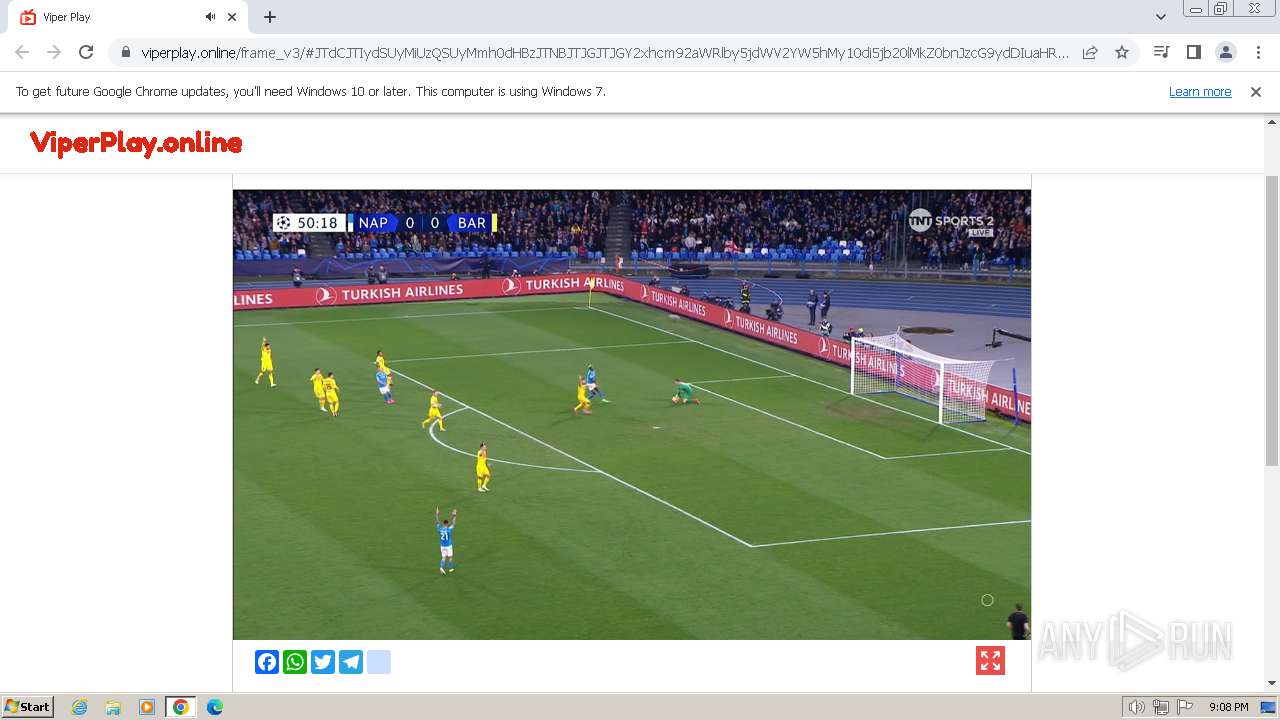This screenshot has width=1280, height=720.
Task: Open system volume control tray icon
Action: (1137, 707)
